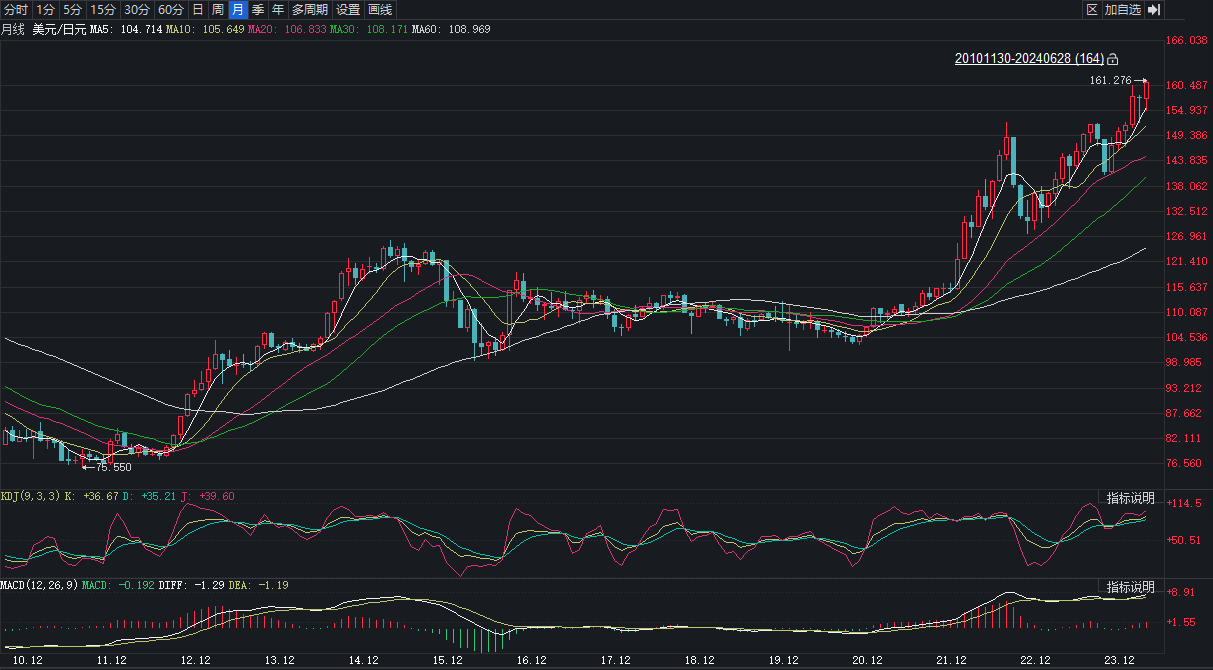Open the 设置 settings menu

(348, 10)
